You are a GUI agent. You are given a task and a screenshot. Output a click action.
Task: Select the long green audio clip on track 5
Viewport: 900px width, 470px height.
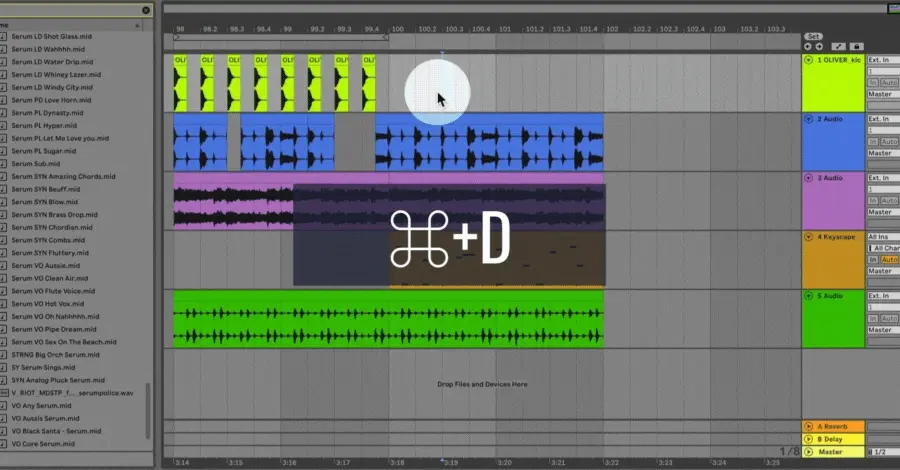pyautogui.click(x=388, y=319)
